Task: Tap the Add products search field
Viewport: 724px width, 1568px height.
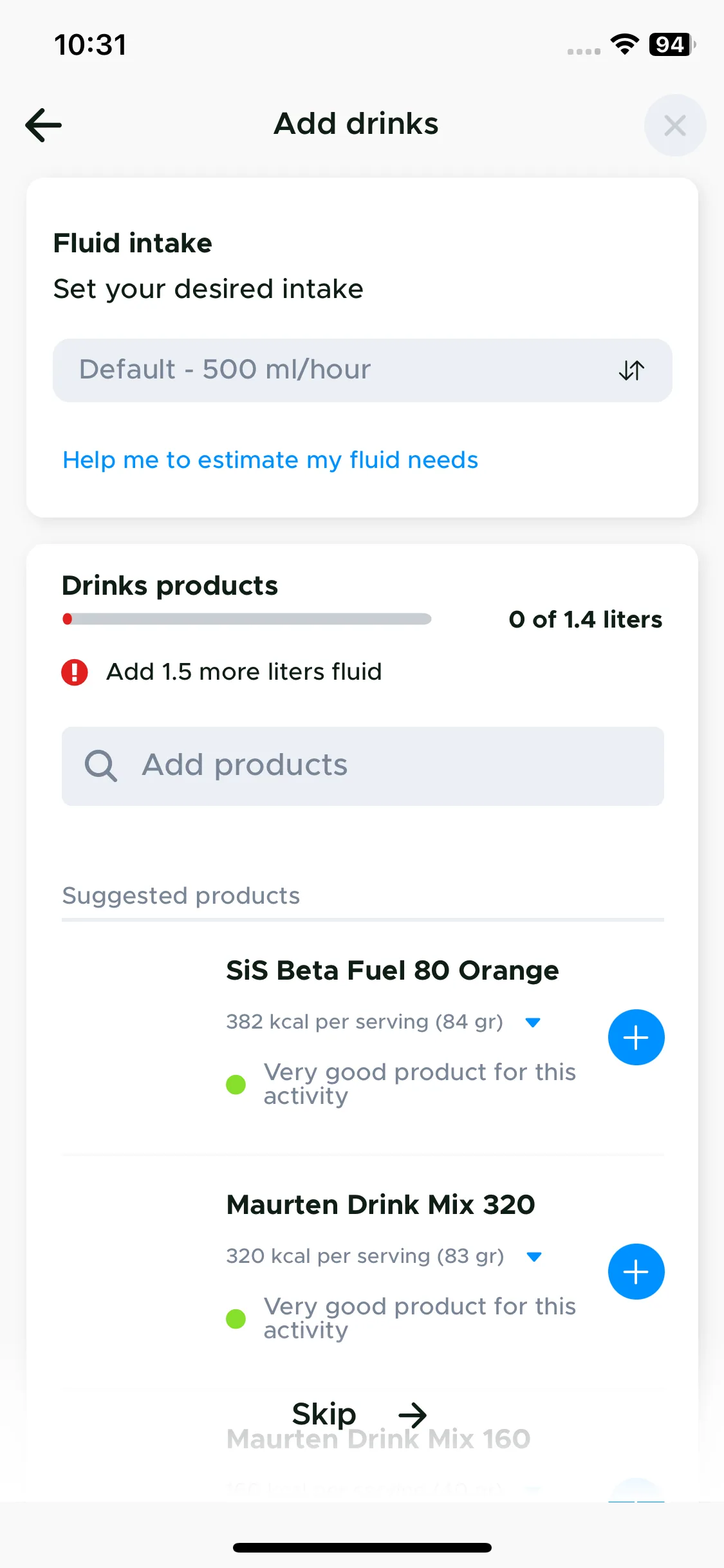Action: click(x=362, y=766)
